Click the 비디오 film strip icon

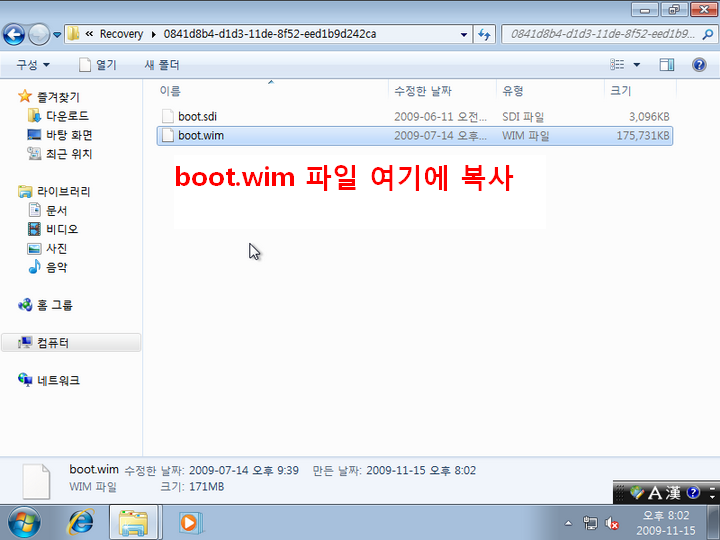coord(34,229)
